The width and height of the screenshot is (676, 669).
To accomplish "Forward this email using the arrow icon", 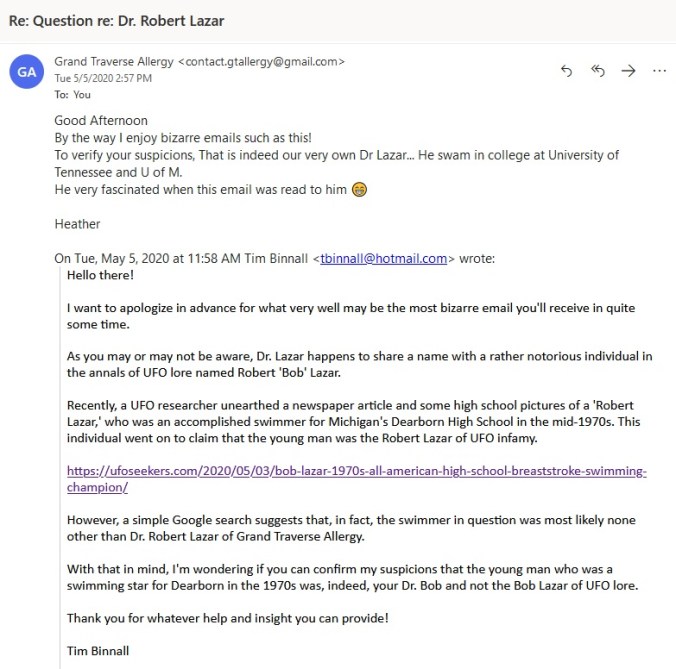I will coord(628,70).
